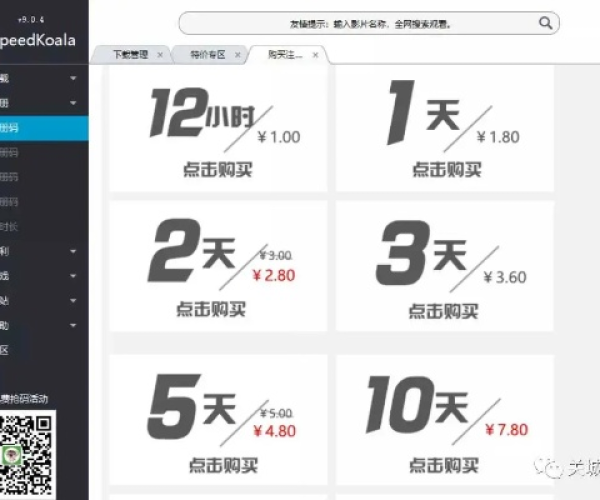
Task: Select the blue highlighted sidebar item
Action: pos(44,128)
